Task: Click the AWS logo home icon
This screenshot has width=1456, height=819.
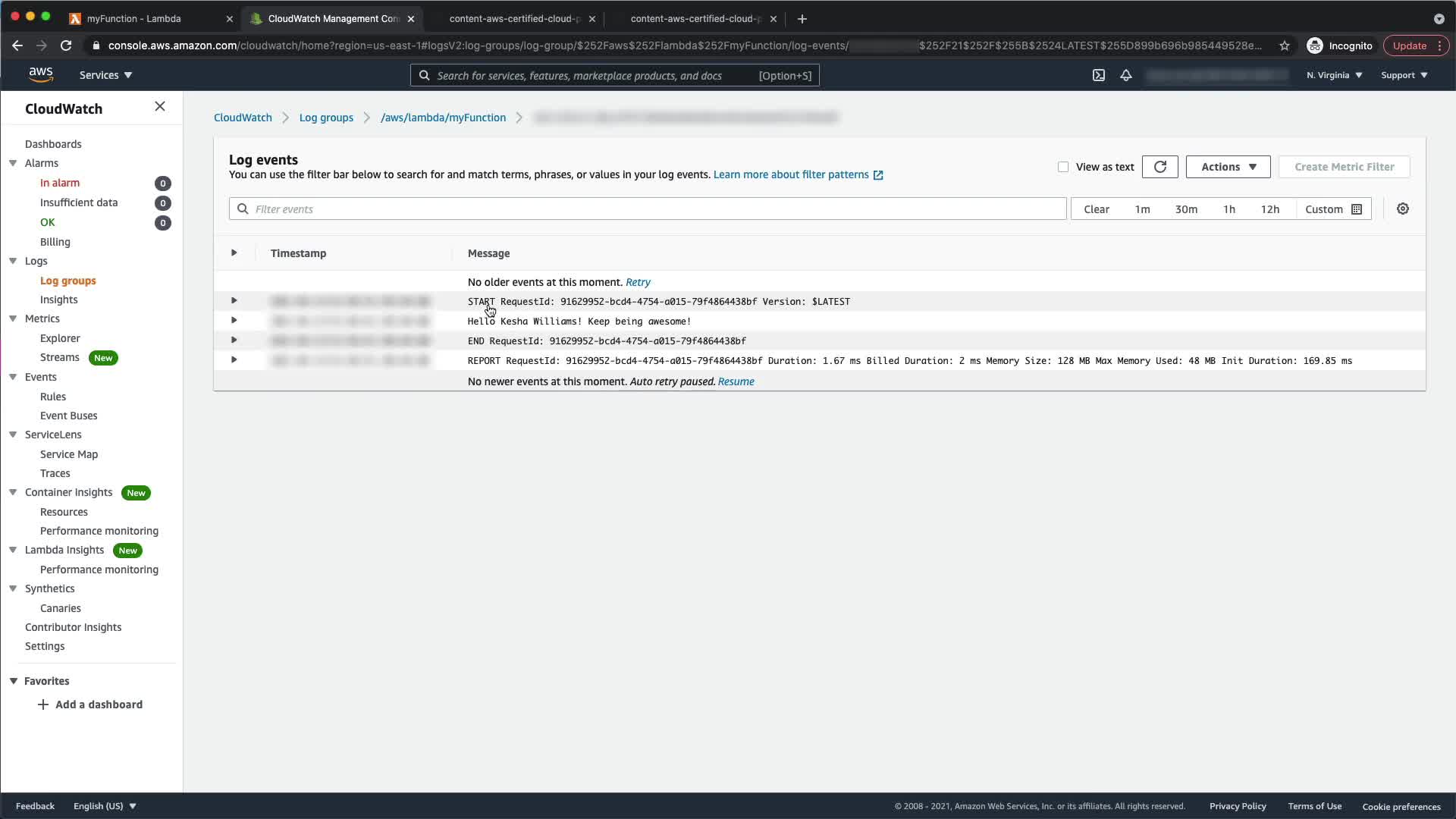Action: pyautogui.click(x=41, y=74)
